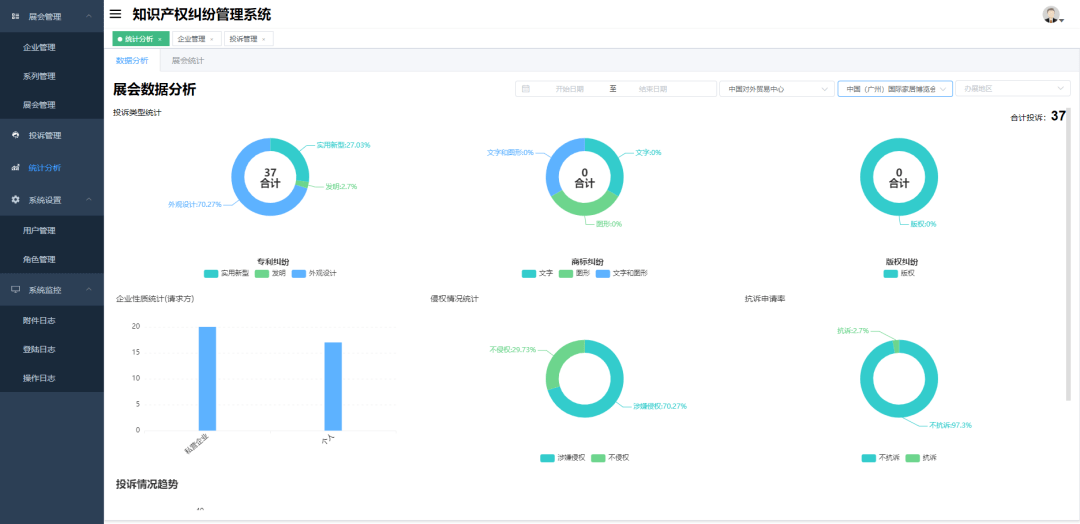Image resolution: width=1080 pixels, height=524 pixels.
Task: Open the 中国对外贸易中心 dropdown
Action: 777,89
